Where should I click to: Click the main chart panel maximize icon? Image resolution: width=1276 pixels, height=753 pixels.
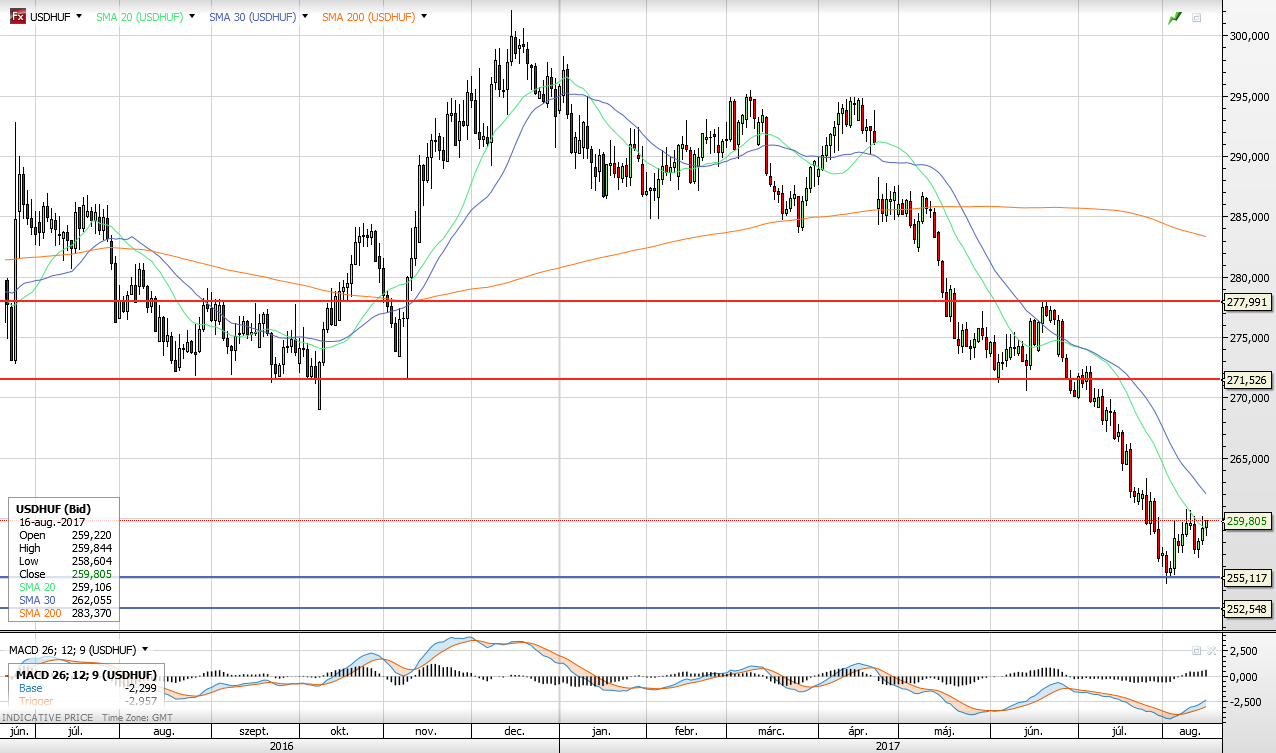pyautogui.click(x=1197, y=18)
